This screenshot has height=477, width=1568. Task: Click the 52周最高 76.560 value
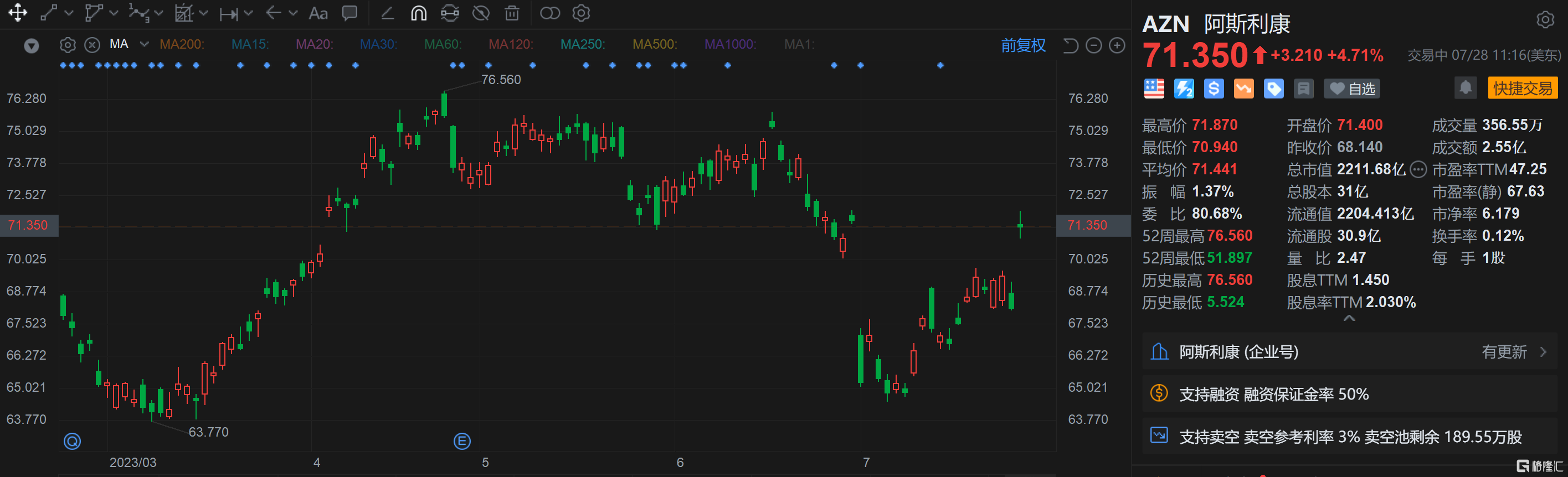pos(1230,236)
